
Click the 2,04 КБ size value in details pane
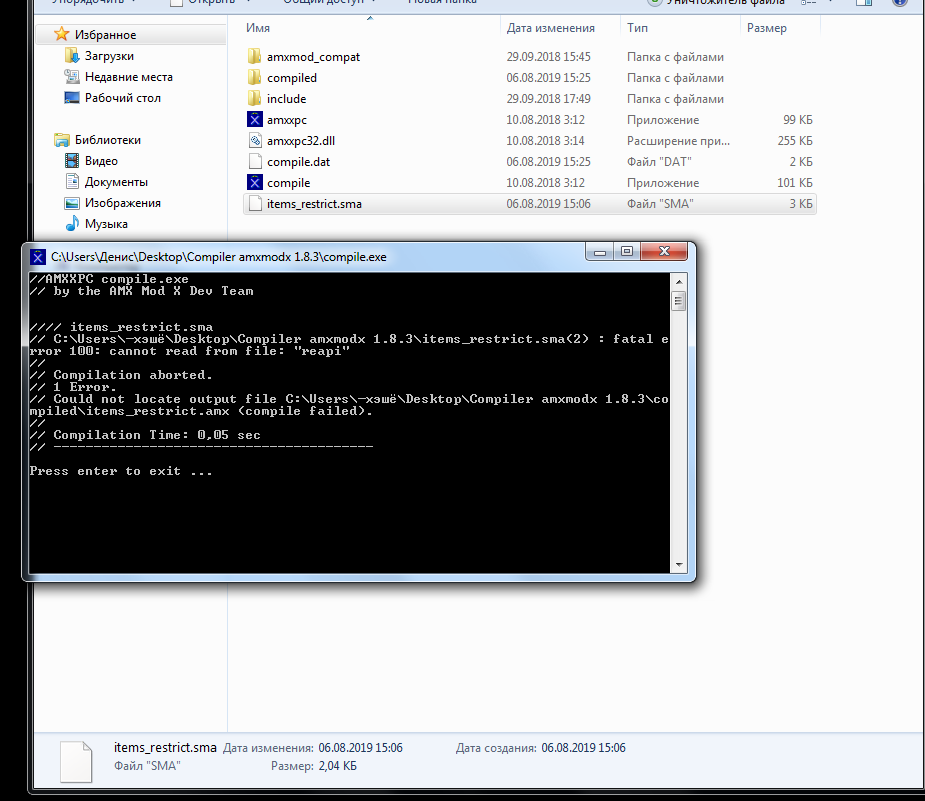(337, 766)
